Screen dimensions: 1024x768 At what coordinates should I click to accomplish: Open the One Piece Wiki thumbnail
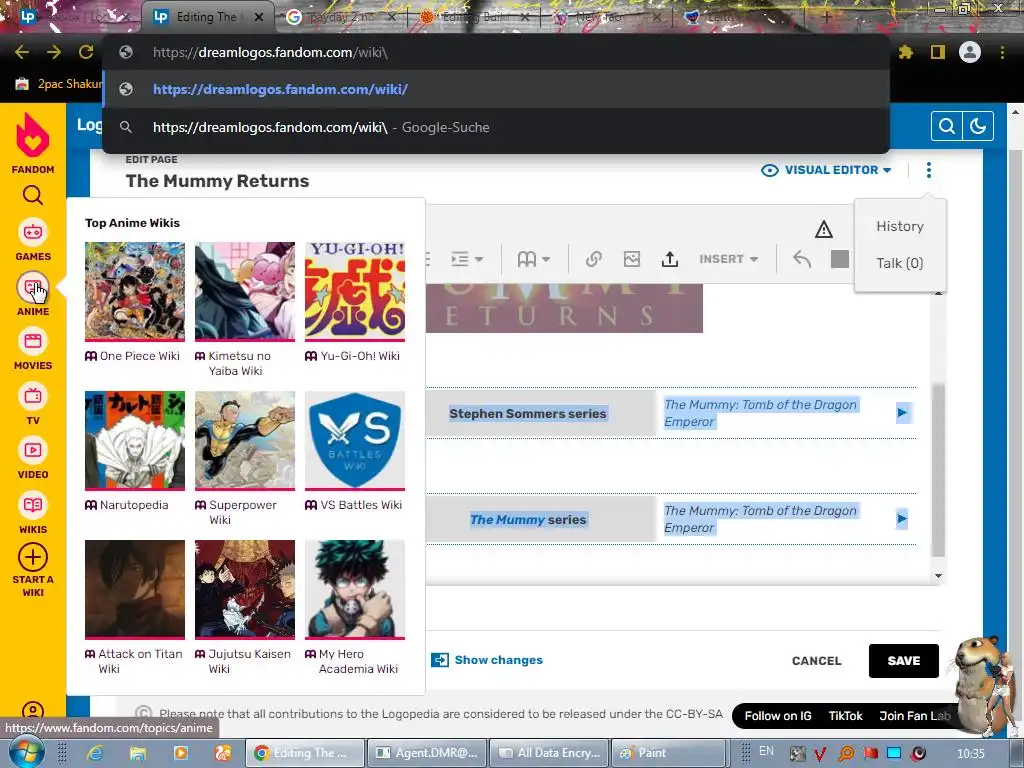click(x=135, y=291)
